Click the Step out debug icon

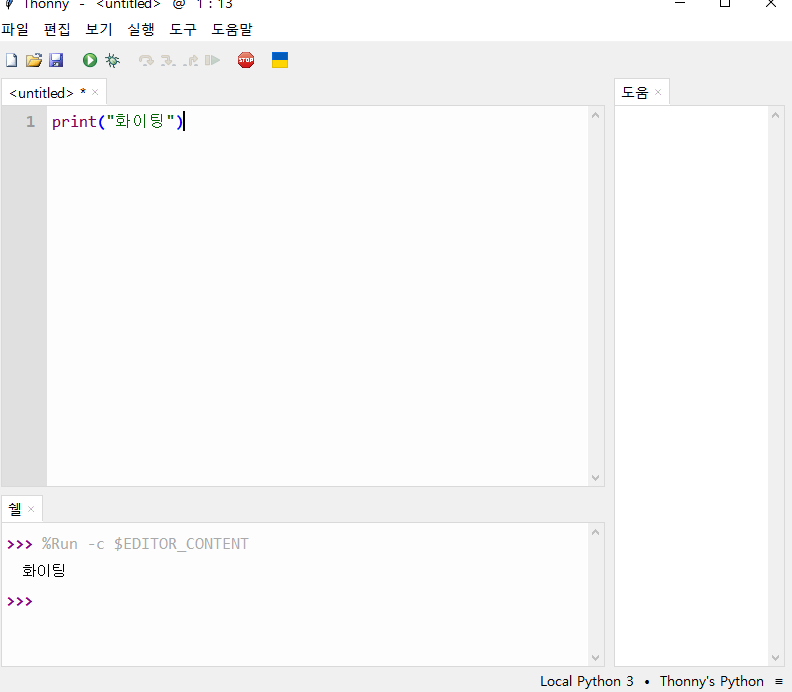(190, 61)
